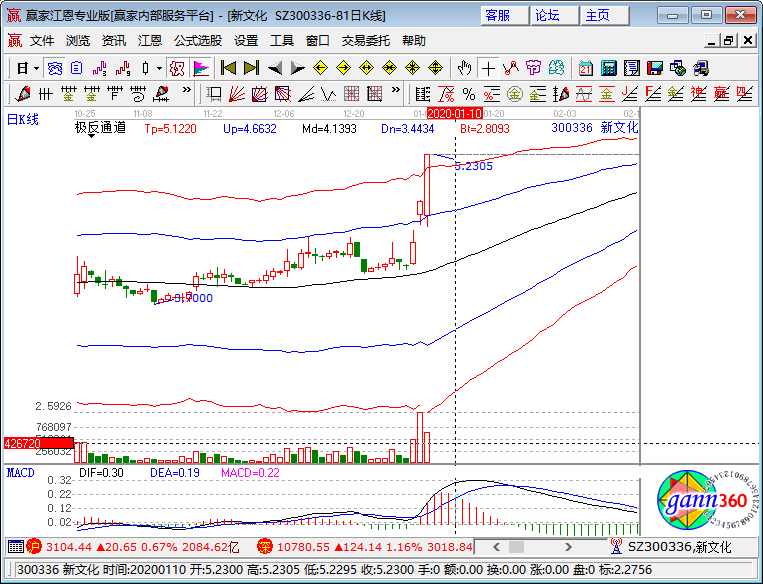Open the calculator tool icon
The height and width of the screenshot is (584, 763).
point(608,68)
